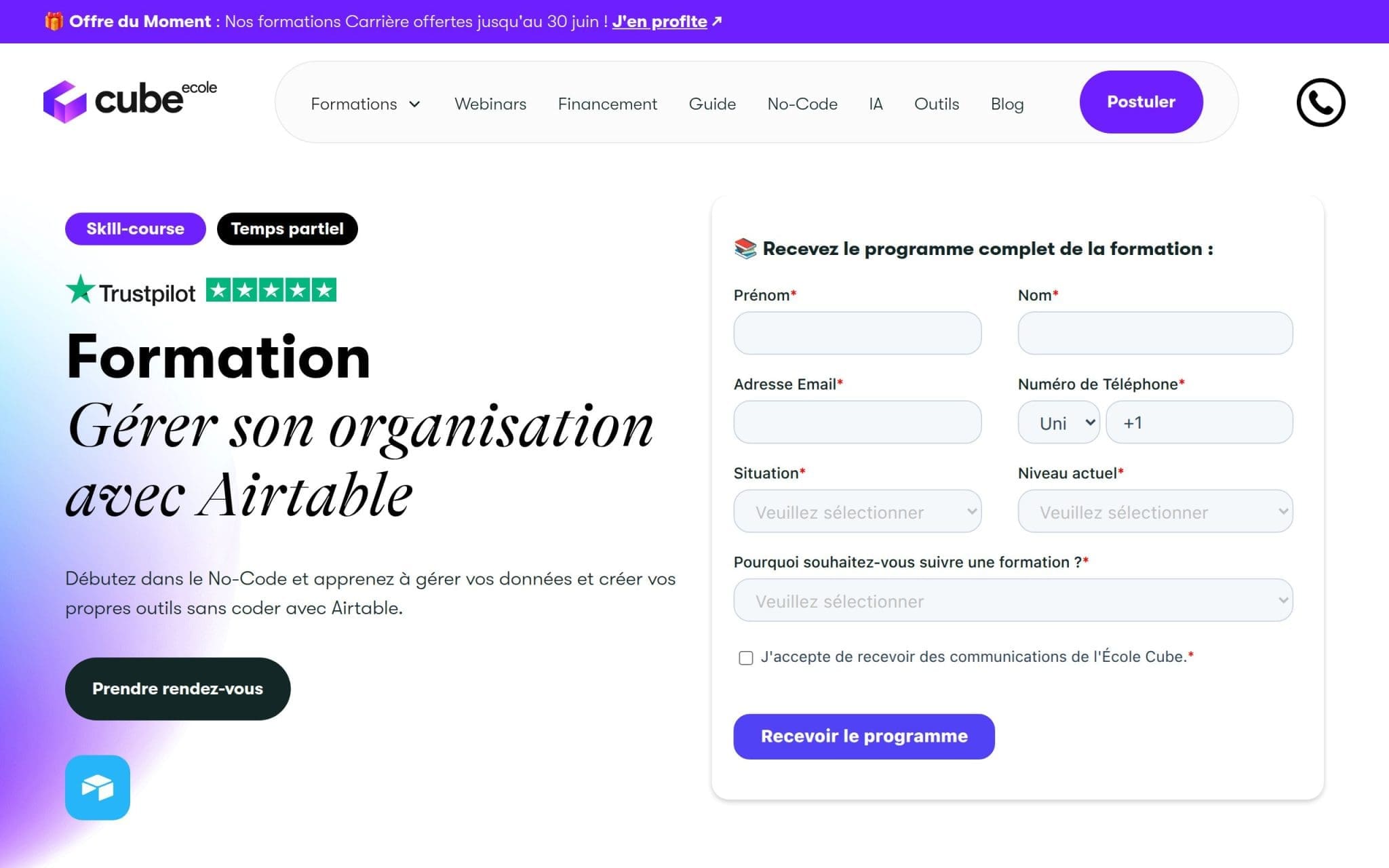This screenshot has width=1389, height=868.
Task: Open the IA menu item
Action: click(876, 104)
